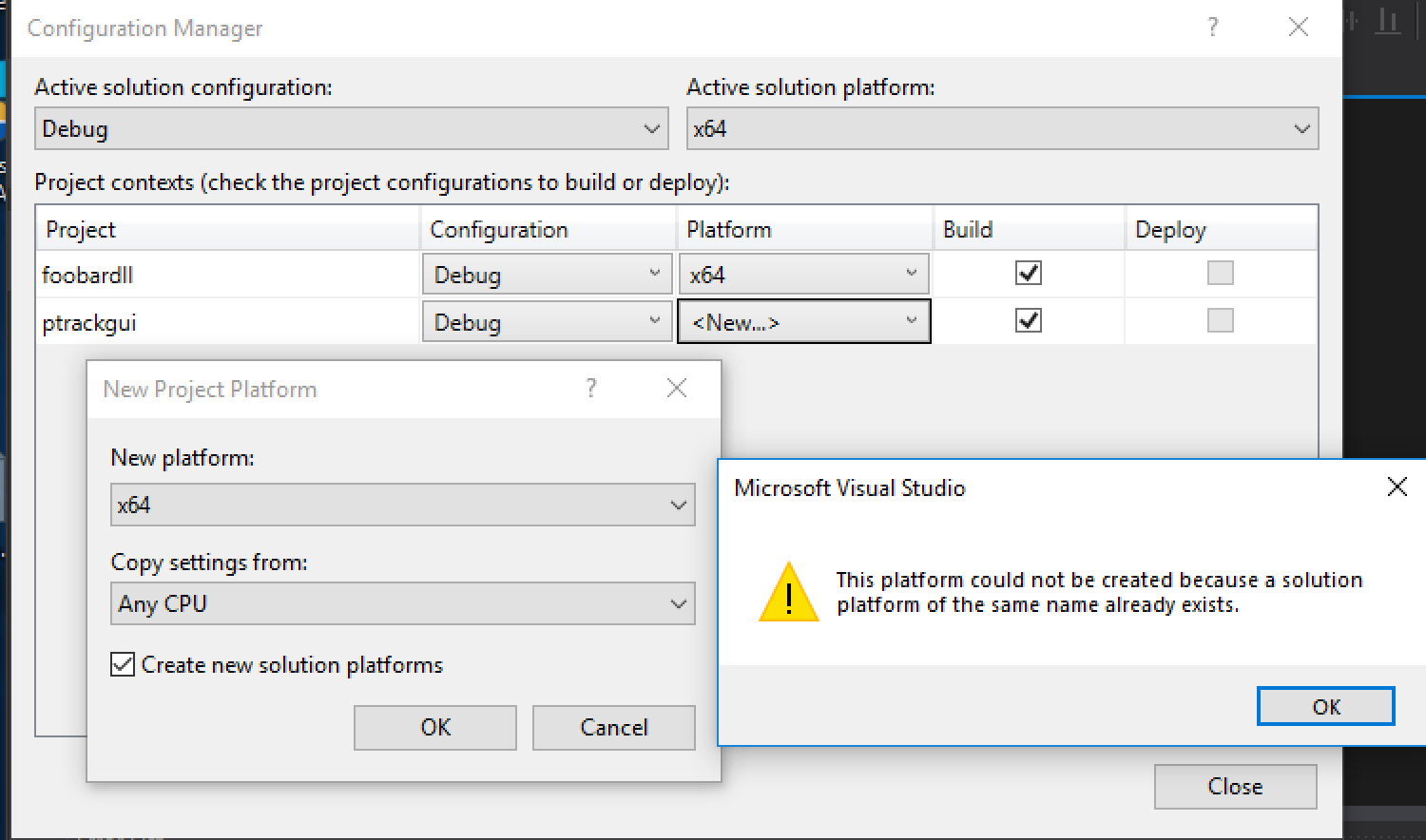Check Deploy for the foobardll project
Image resolution: width=1426 pixels, height=840 pixels.
[1221, 274]
